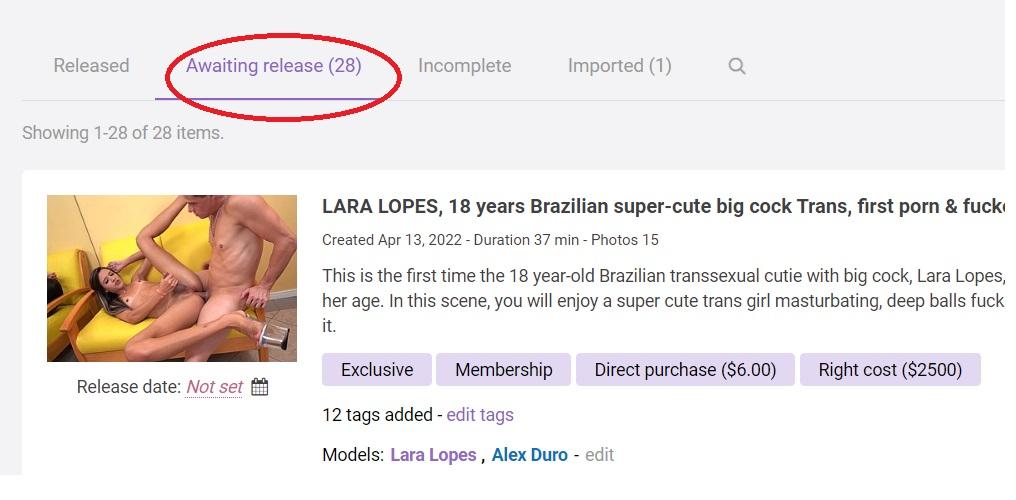The width and height of the screenshot is (1016, 500).
Task: Click the 'Showing 1-28 of 28 items' text
Action: (123, 133)
